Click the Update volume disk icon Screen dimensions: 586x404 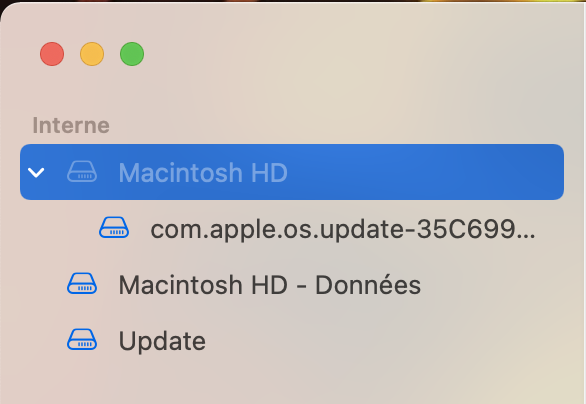[x=82, y=340]
